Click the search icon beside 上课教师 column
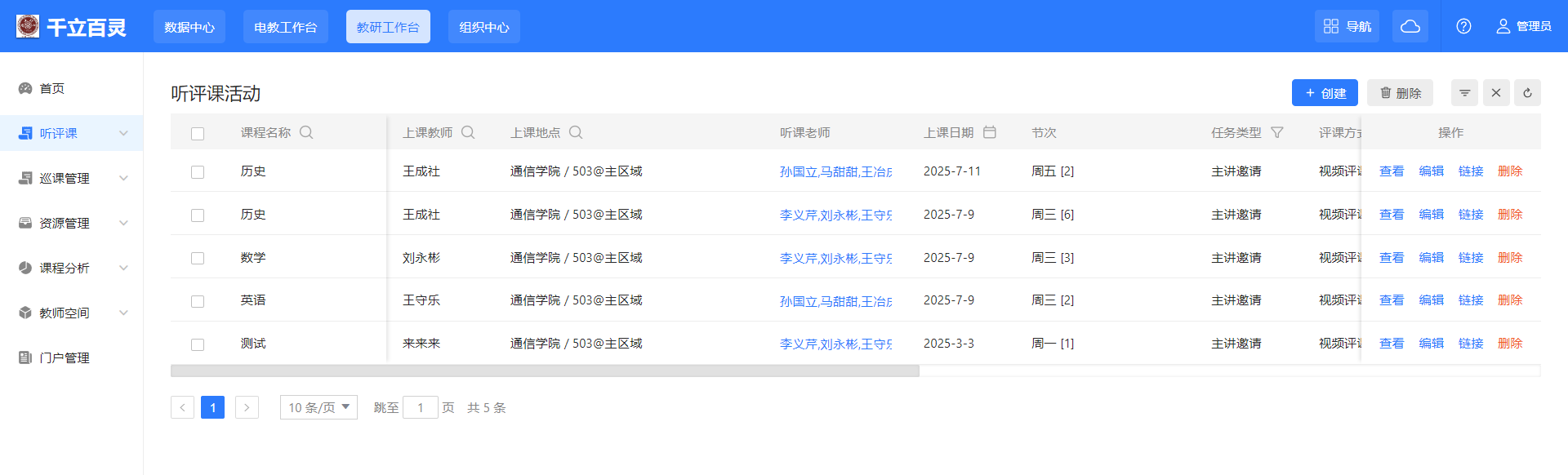Image resolution: width=1568 pixels, height=475 pixels. 468,132
